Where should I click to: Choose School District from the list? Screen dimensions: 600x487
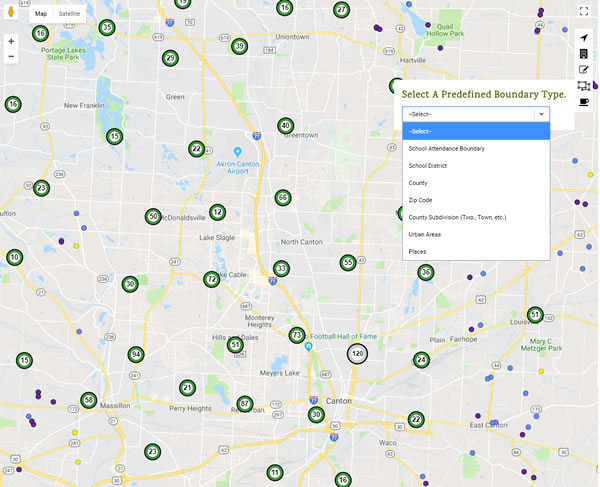pos(428,166)
